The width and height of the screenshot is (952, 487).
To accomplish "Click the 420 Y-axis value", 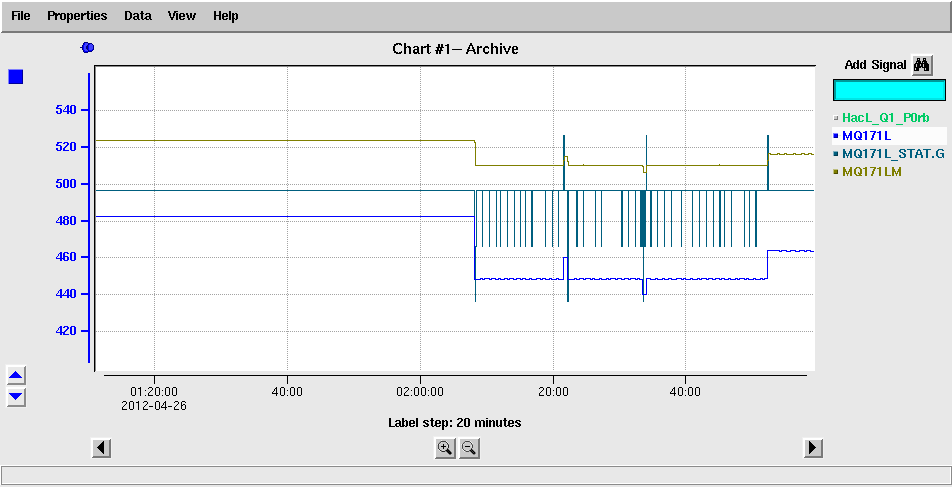I will (x=65, y=332).
